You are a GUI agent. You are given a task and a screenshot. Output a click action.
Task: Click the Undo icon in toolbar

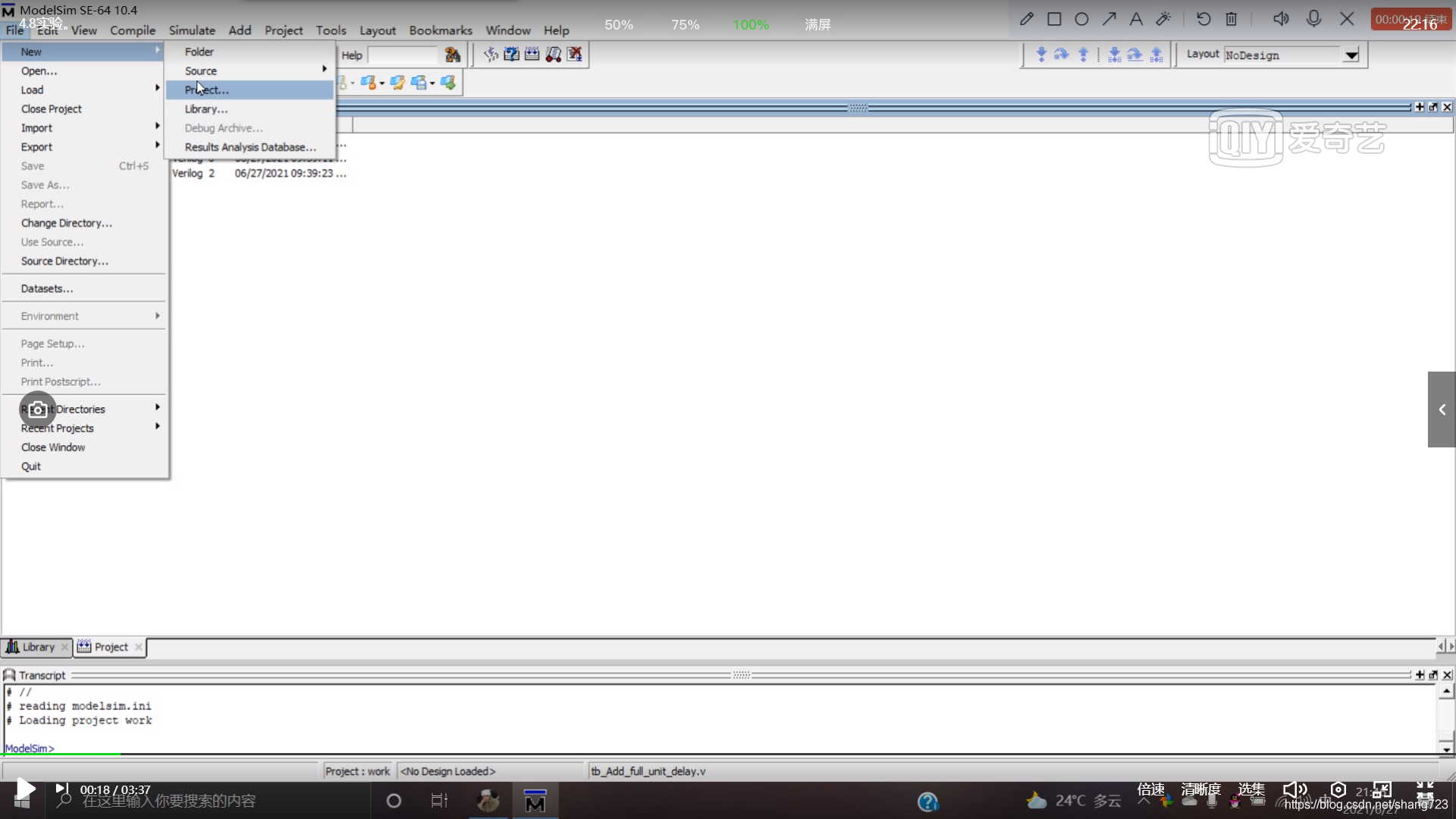(x=1204, y=20)
